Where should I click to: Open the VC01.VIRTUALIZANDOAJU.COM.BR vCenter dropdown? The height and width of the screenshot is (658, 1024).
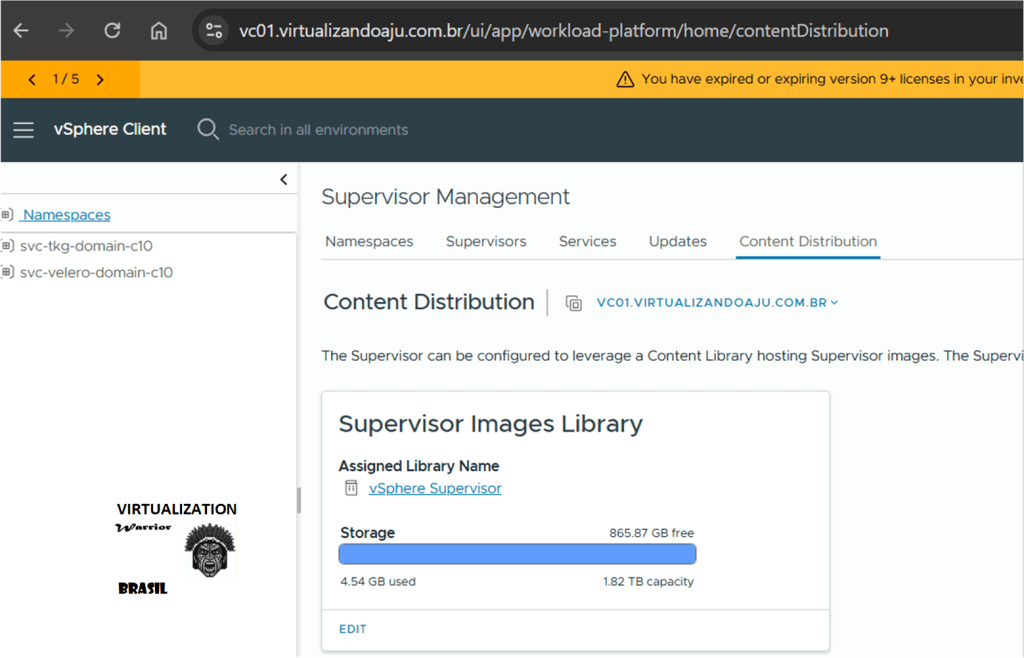tap(717, 303)
